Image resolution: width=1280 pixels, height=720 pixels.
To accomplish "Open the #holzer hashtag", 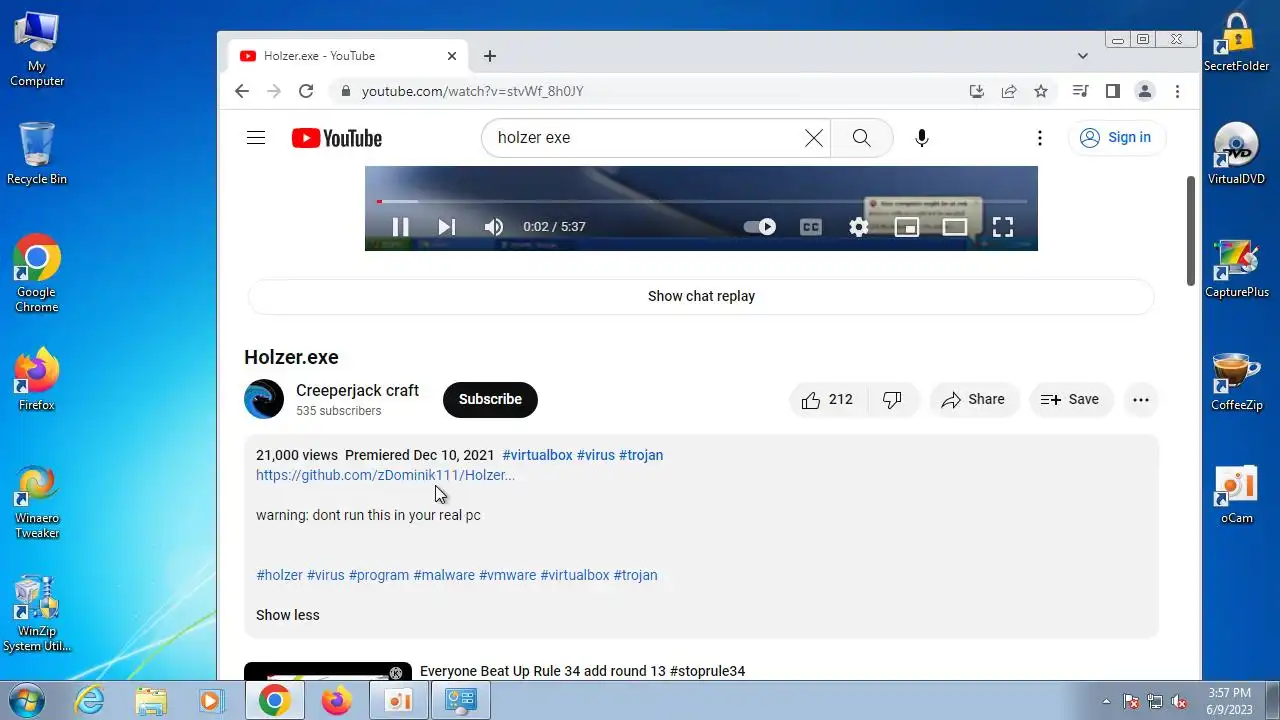I will [279, 575].
